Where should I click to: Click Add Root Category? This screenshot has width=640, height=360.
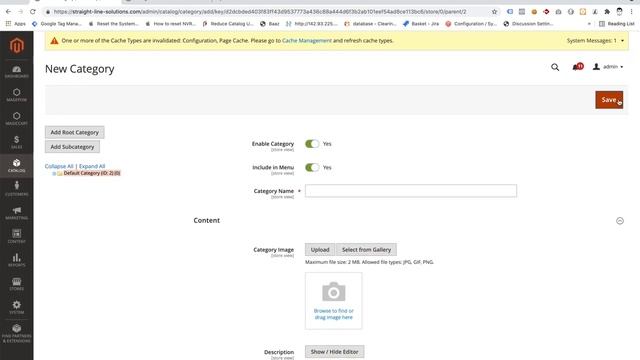[75, 132]
